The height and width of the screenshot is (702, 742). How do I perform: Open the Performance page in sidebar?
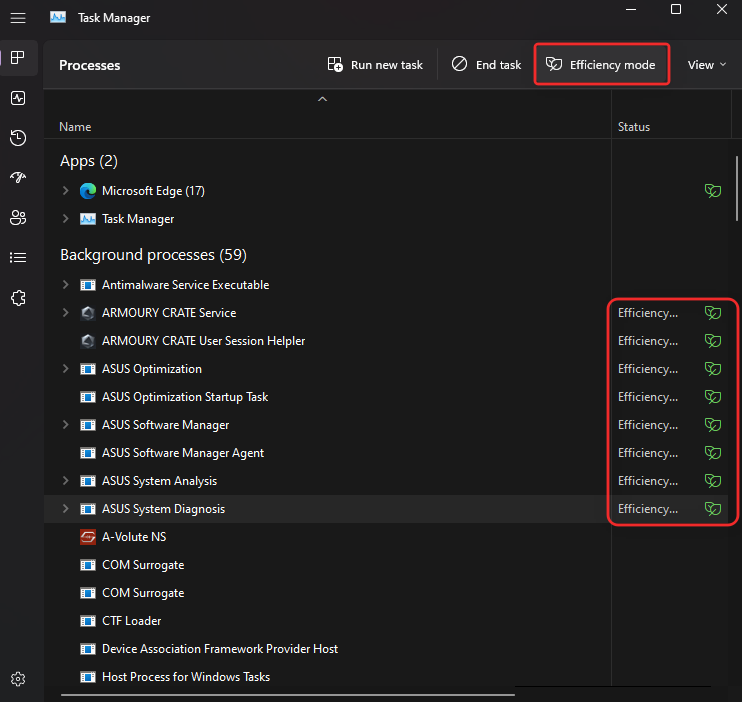coord(17,98)
